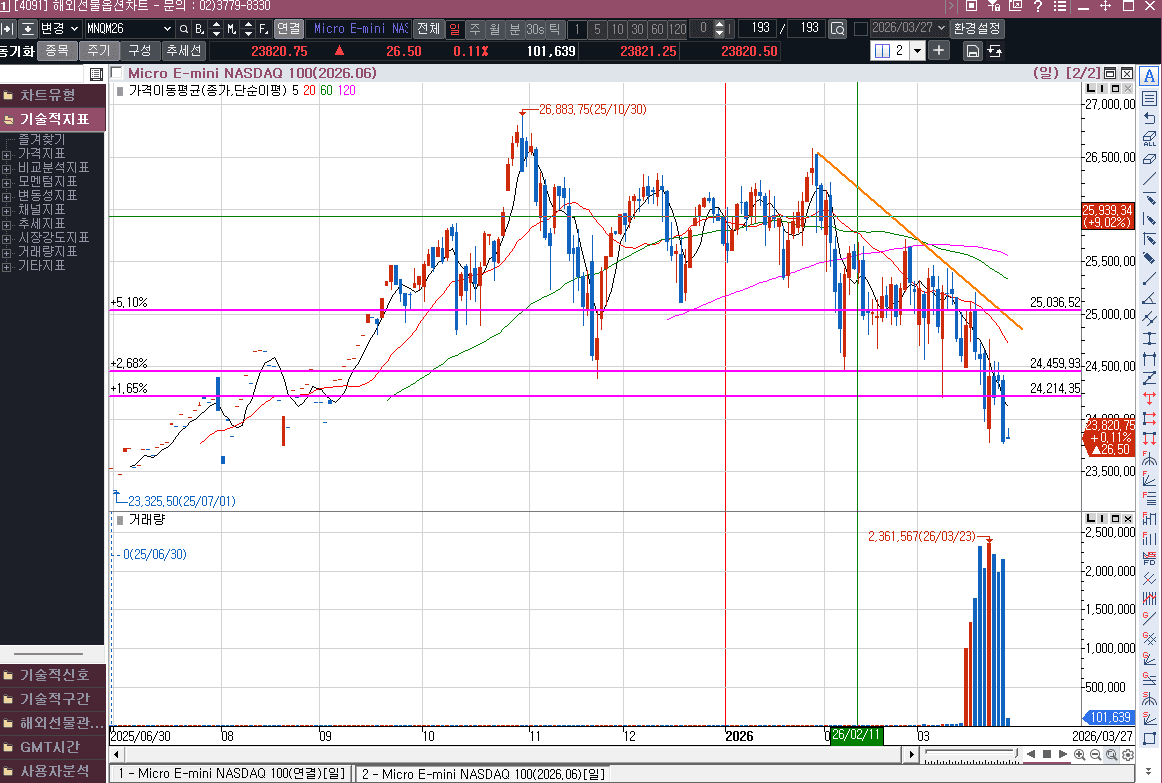Click the add chart plus button
The image size is (1162, 783).
point(938,51)
